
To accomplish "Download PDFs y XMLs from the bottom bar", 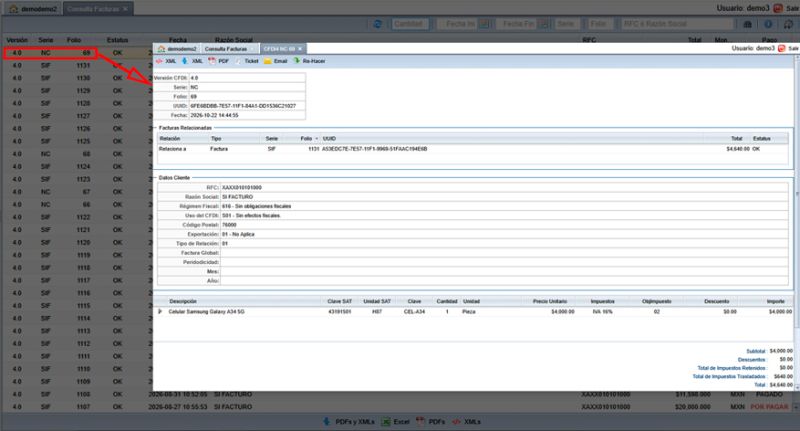I will [x=349, y=422].
